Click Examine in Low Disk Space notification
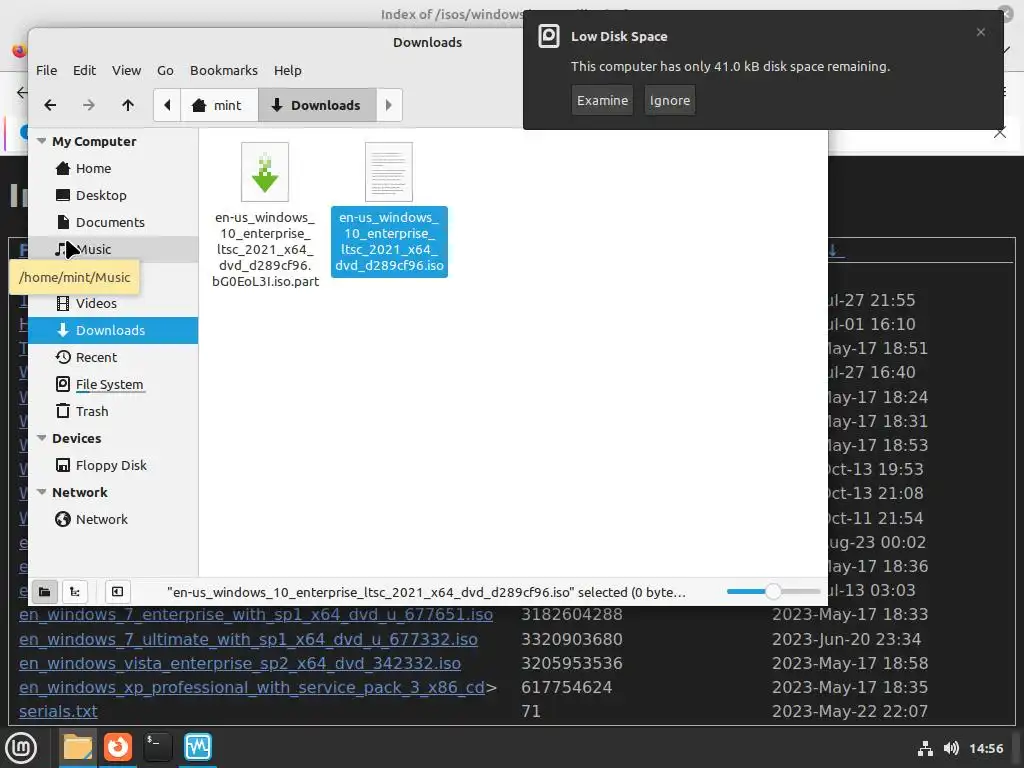Viewport: 1024px width, 768px height. pyautogui.click(x=602, y=101)
